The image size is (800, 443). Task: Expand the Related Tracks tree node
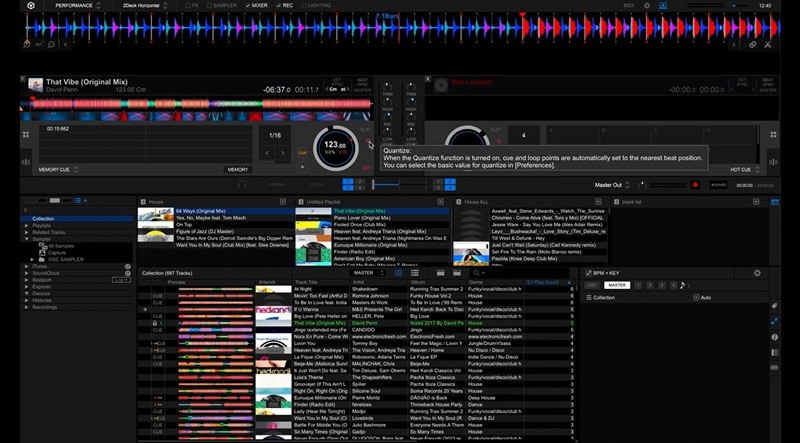click(26, 232)
